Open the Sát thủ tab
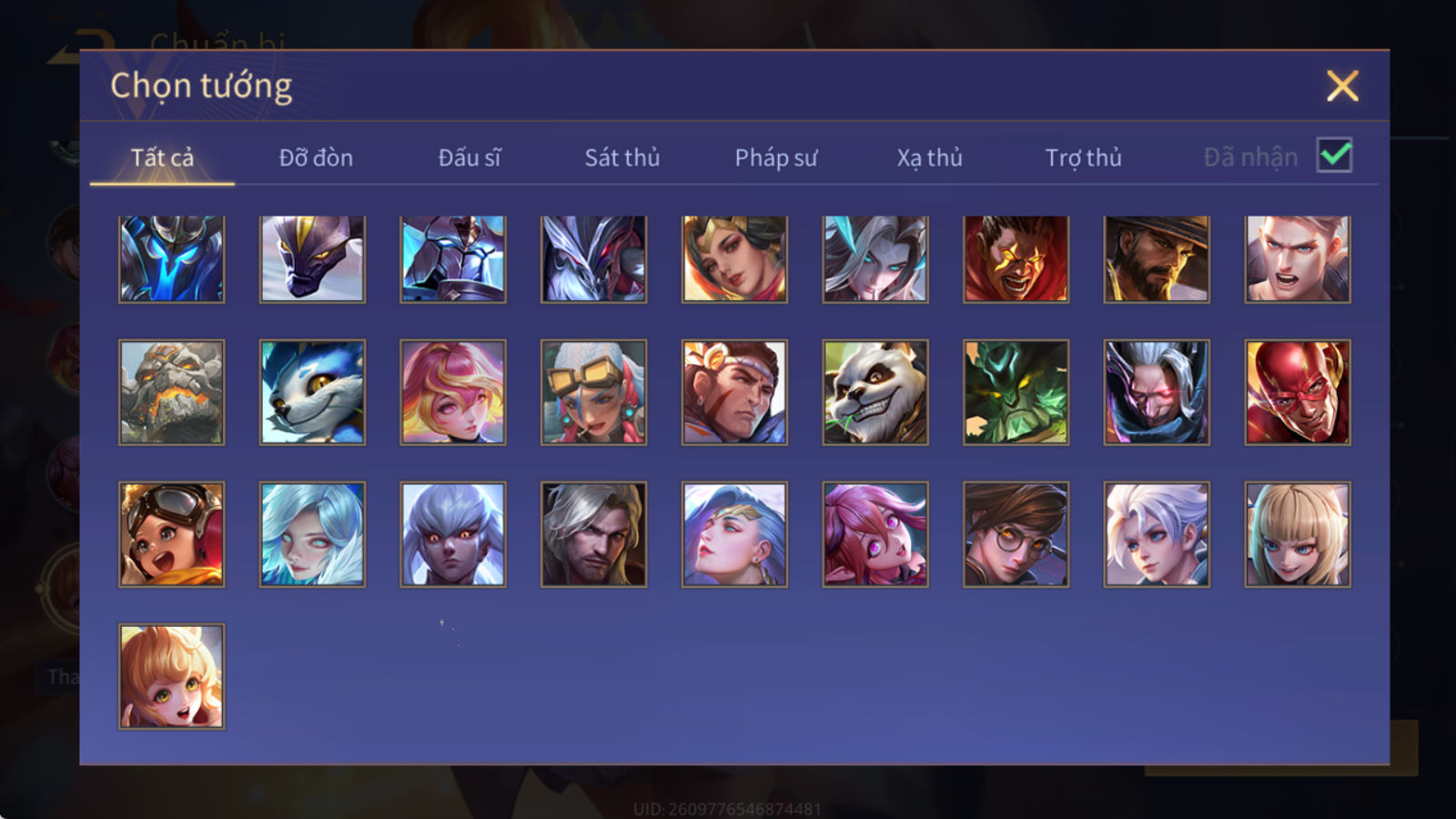This screenshot has width=1456, height=819. point(622,157)
